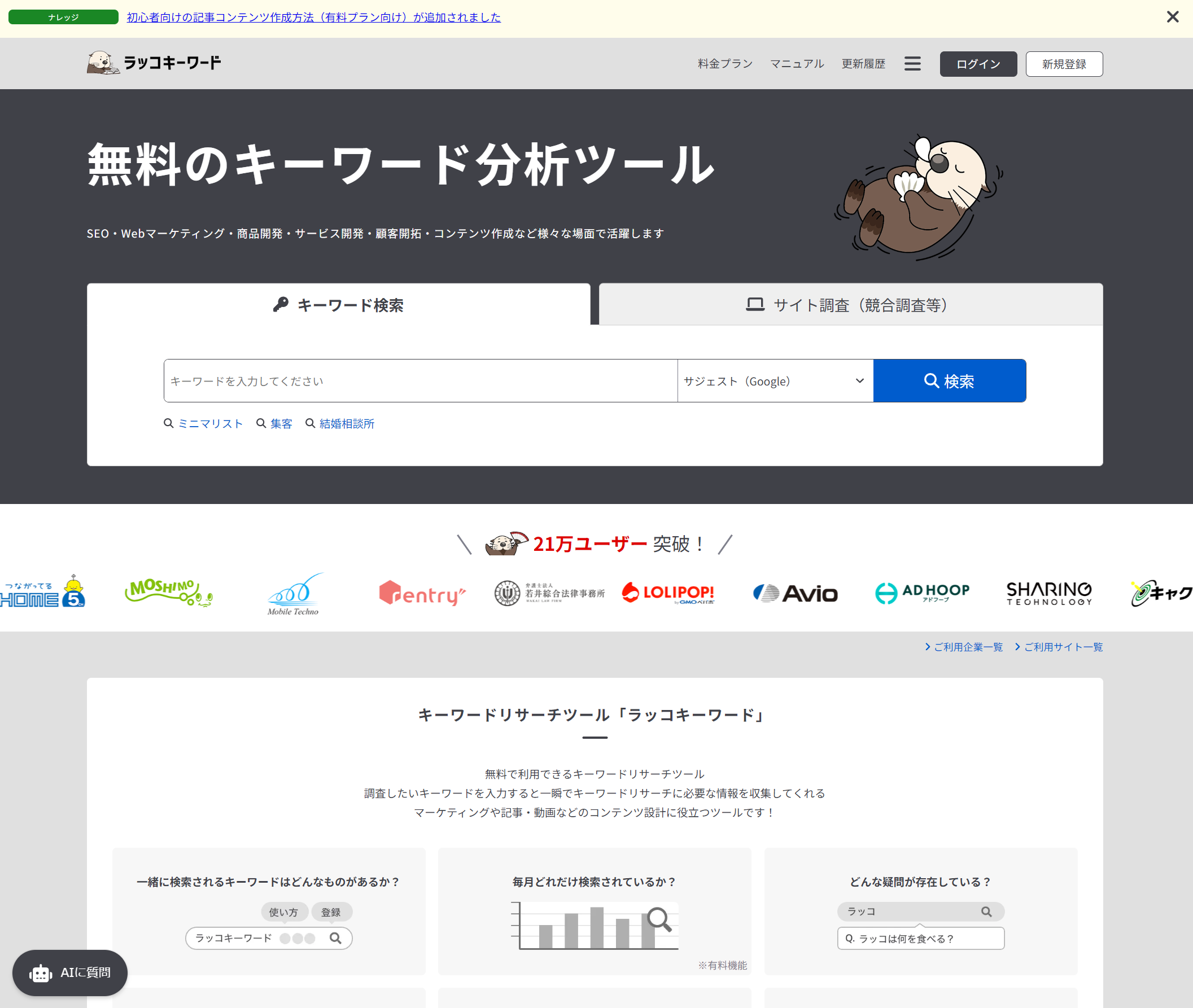
Task: Click the 料金プラン menu item
Action: (x=723, y=63)
